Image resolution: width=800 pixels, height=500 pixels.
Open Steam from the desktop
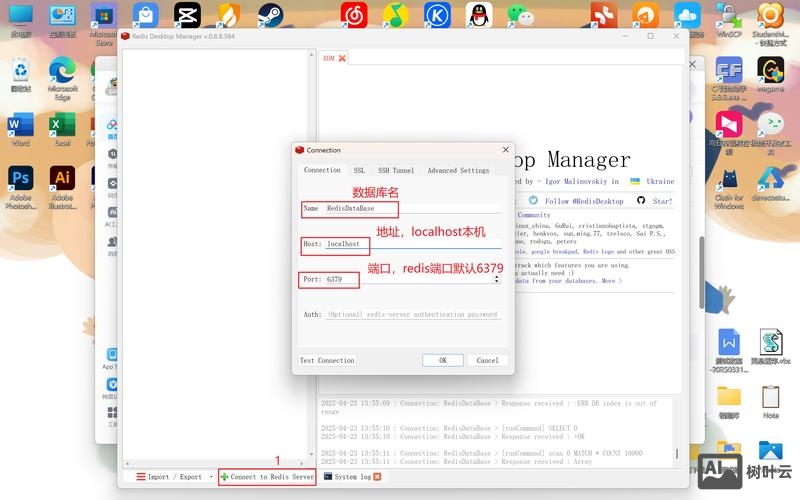click(270, 15)
